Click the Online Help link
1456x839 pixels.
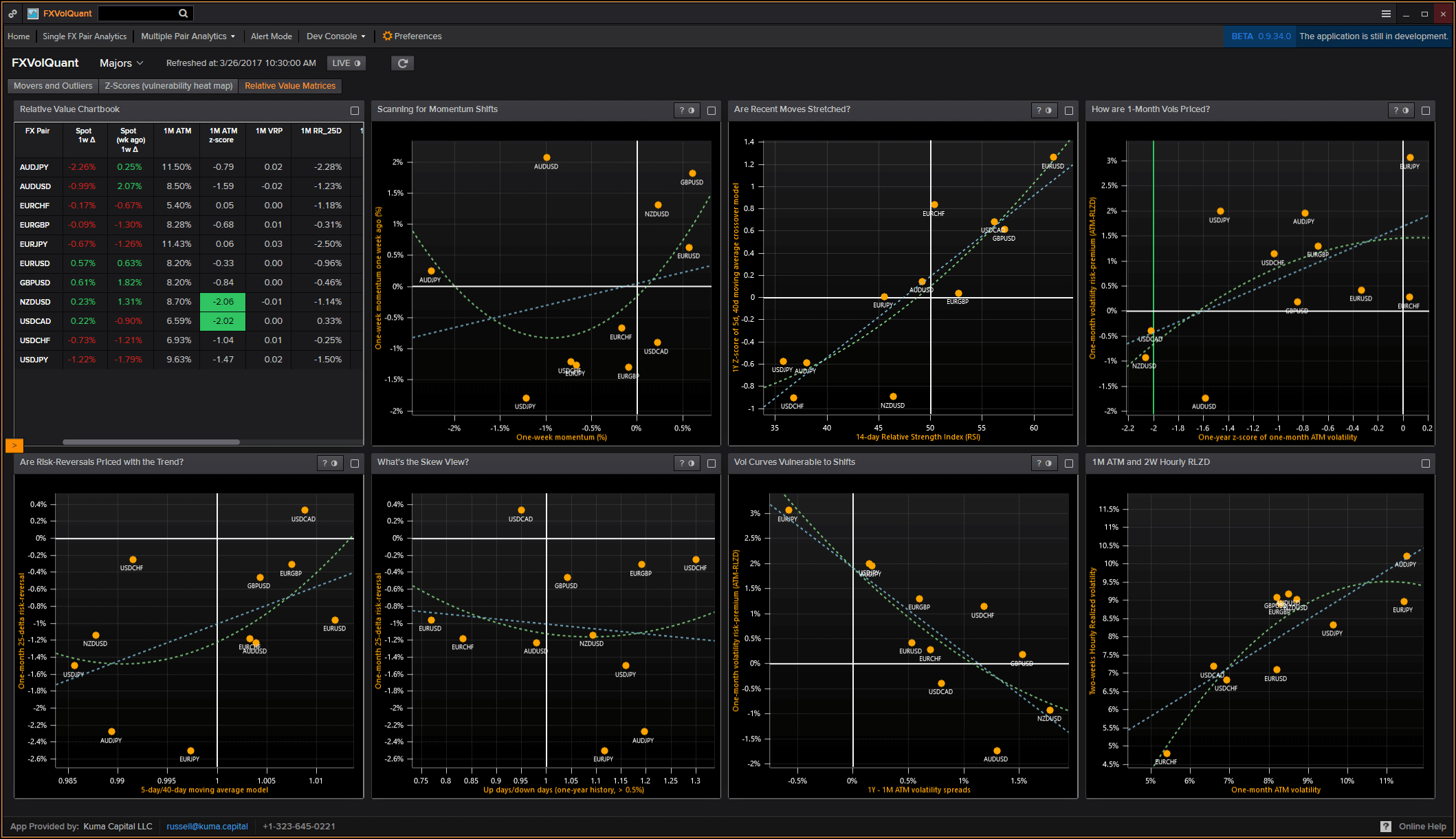(1422, 826)
